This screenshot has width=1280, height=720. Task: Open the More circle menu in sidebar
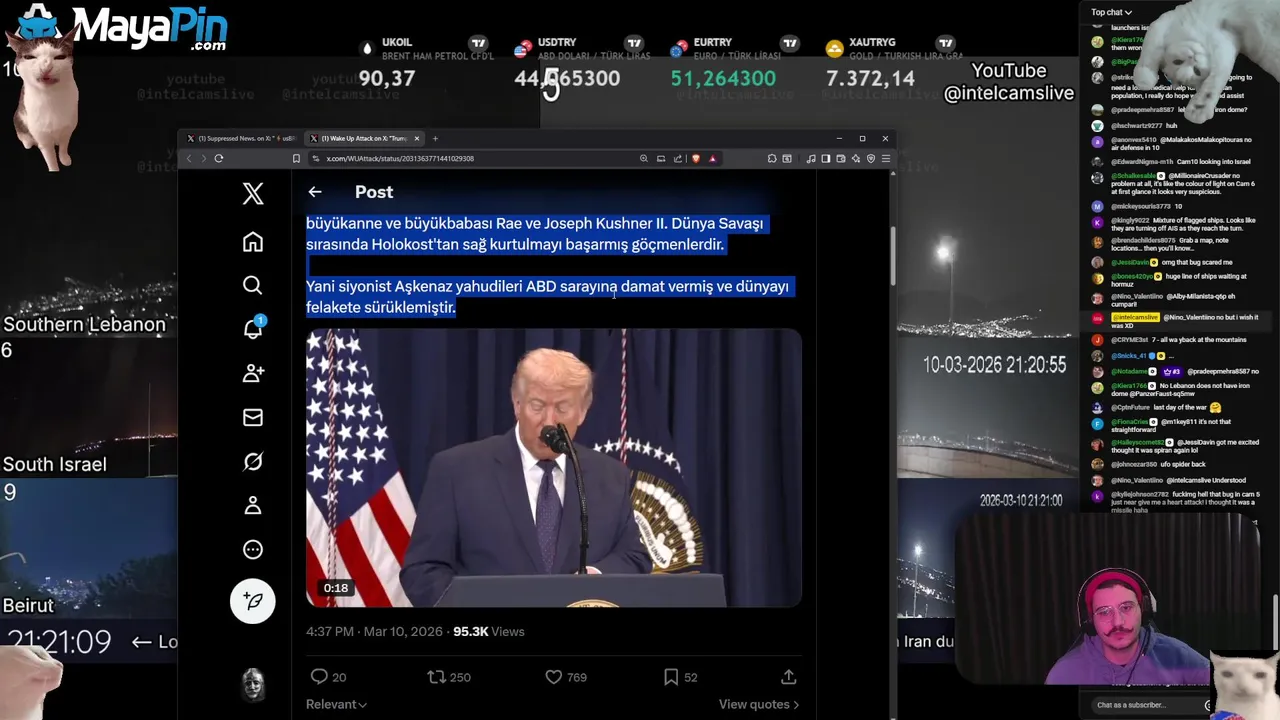[253, 549]
